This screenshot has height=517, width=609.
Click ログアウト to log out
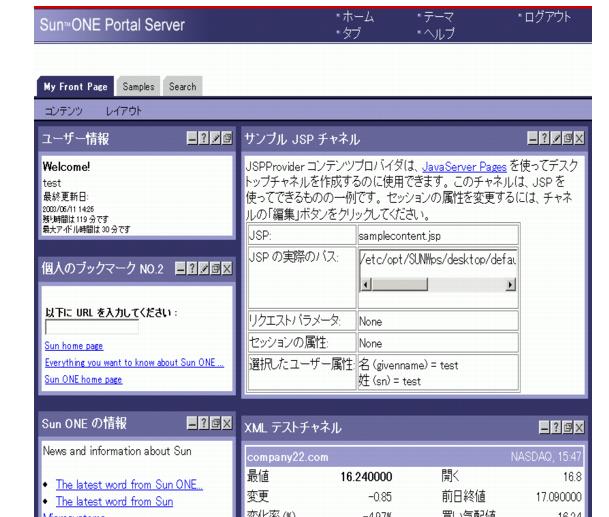548,17
